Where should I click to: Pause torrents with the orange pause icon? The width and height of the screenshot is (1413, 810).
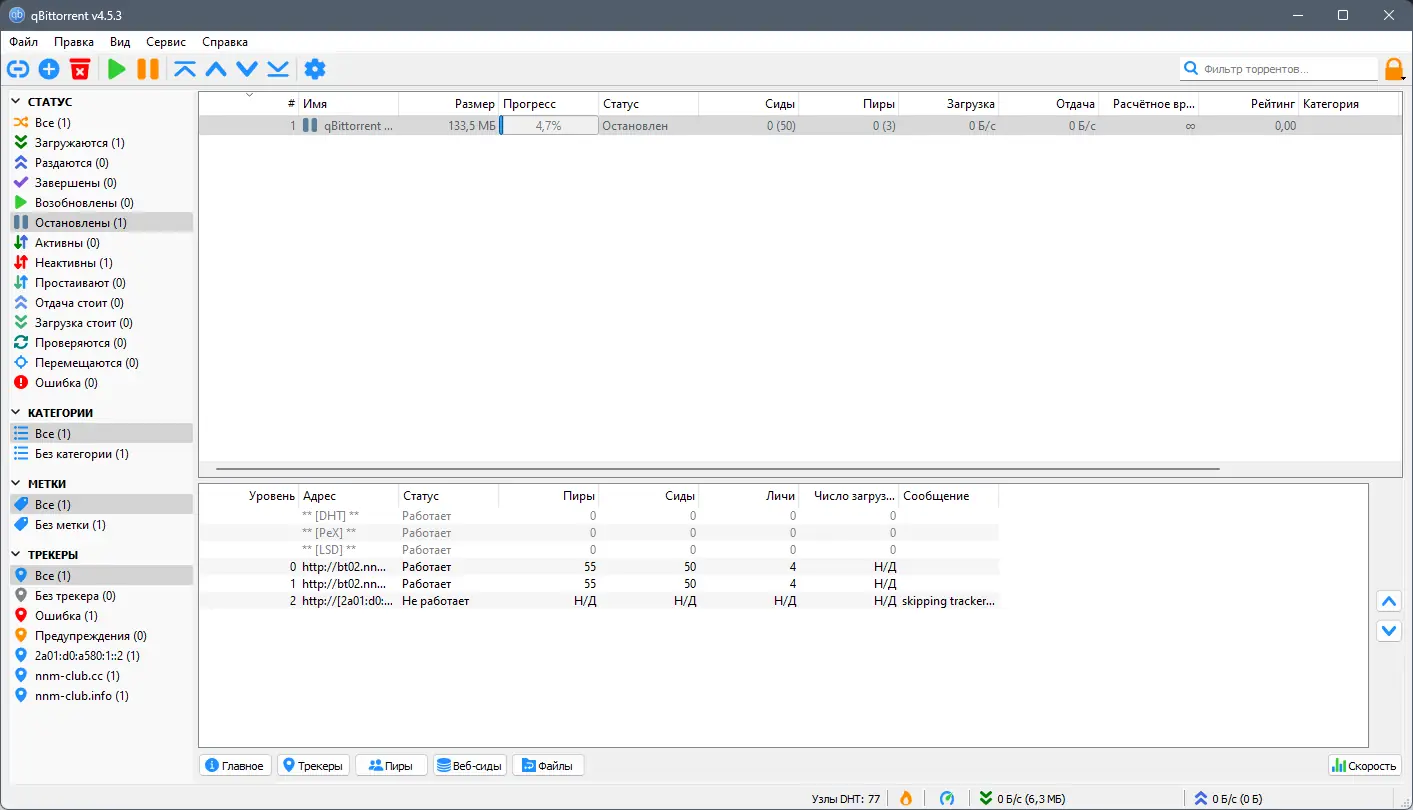(x=148, y=69)
